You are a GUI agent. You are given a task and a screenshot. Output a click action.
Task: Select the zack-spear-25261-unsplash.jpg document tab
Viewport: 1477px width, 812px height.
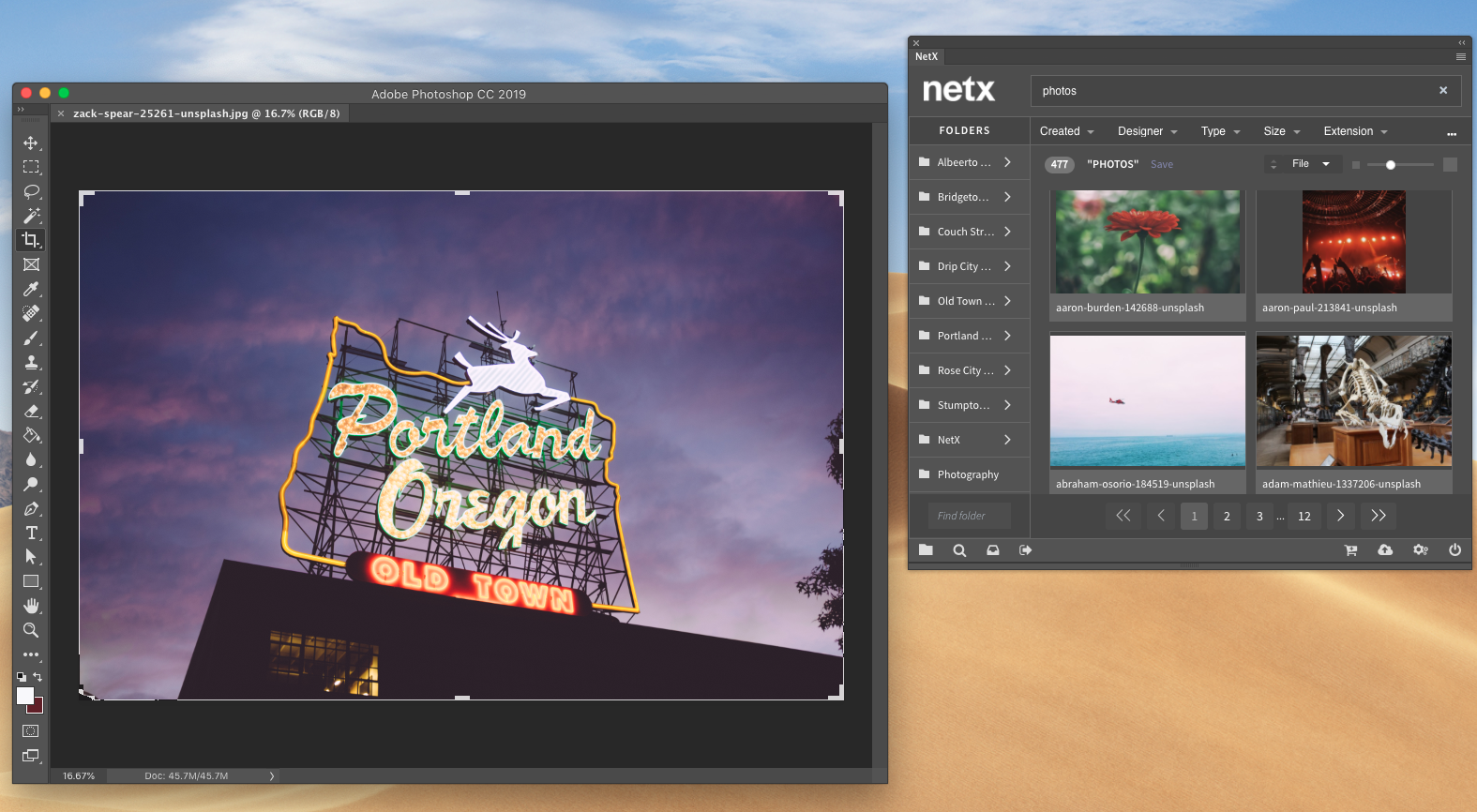coord(206,113)
